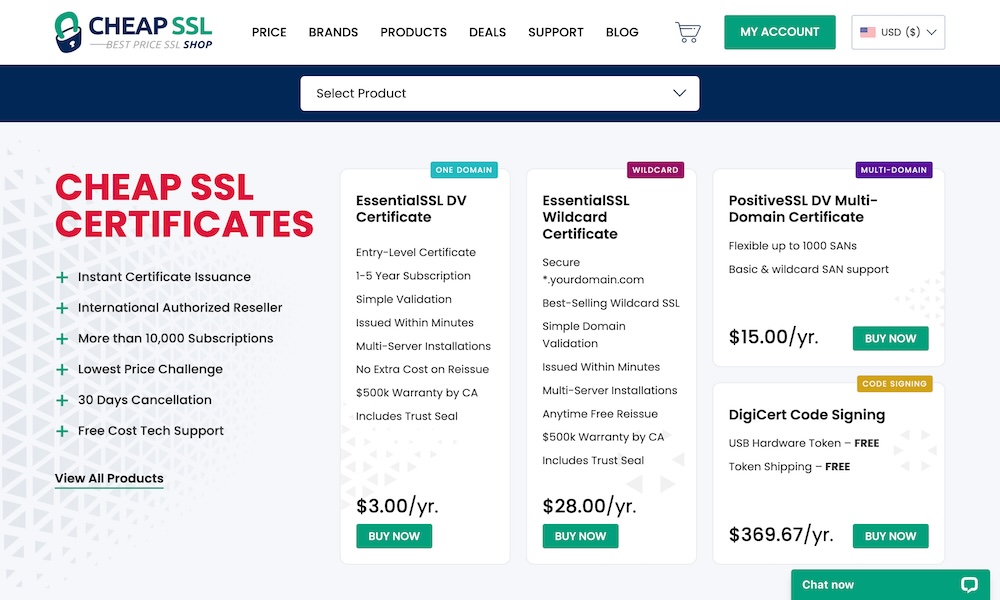The width and height of the screenshot is (1000, 600).
Task: Open the USD ($) currency selector
Action: pos(898,32)
